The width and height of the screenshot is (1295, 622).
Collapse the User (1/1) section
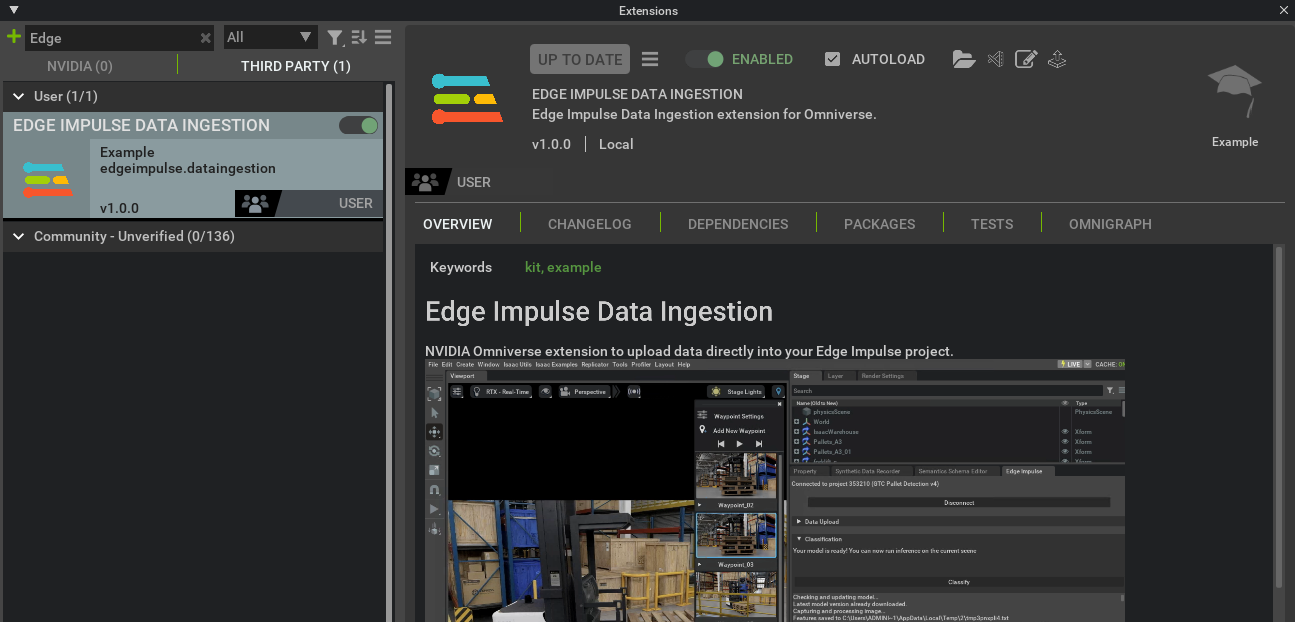tap(19, 96)
